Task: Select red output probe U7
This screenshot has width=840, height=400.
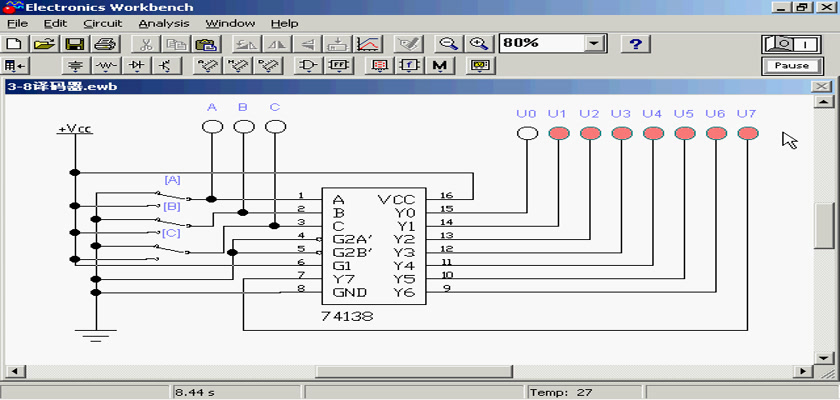Action: [748, 133]
